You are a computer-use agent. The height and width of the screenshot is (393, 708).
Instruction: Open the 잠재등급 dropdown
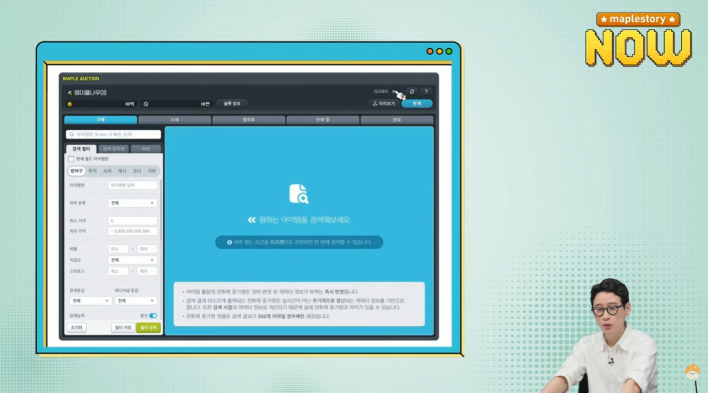click(x=90, y=301)
